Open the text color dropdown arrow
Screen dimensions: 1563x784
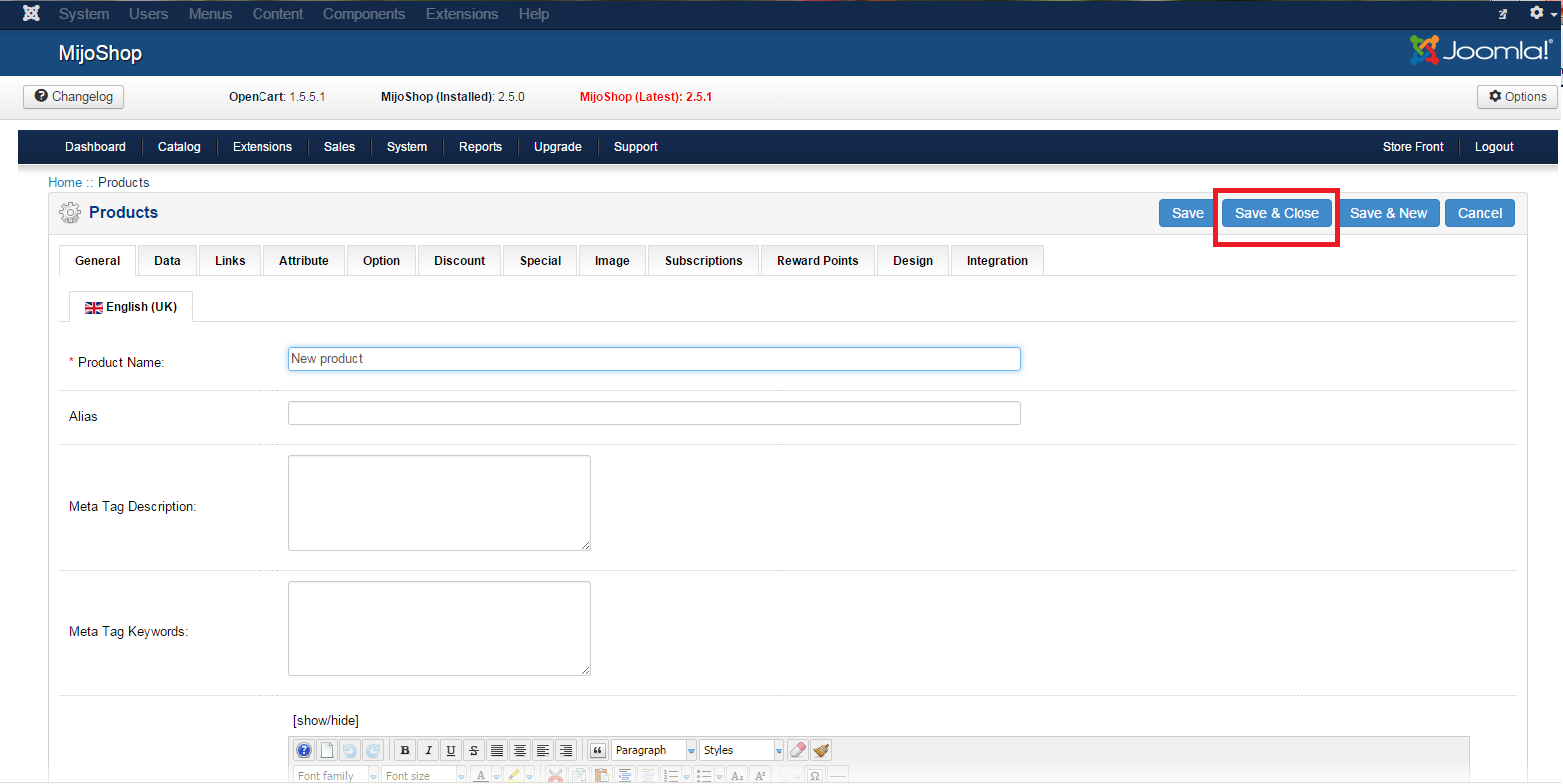496,775
